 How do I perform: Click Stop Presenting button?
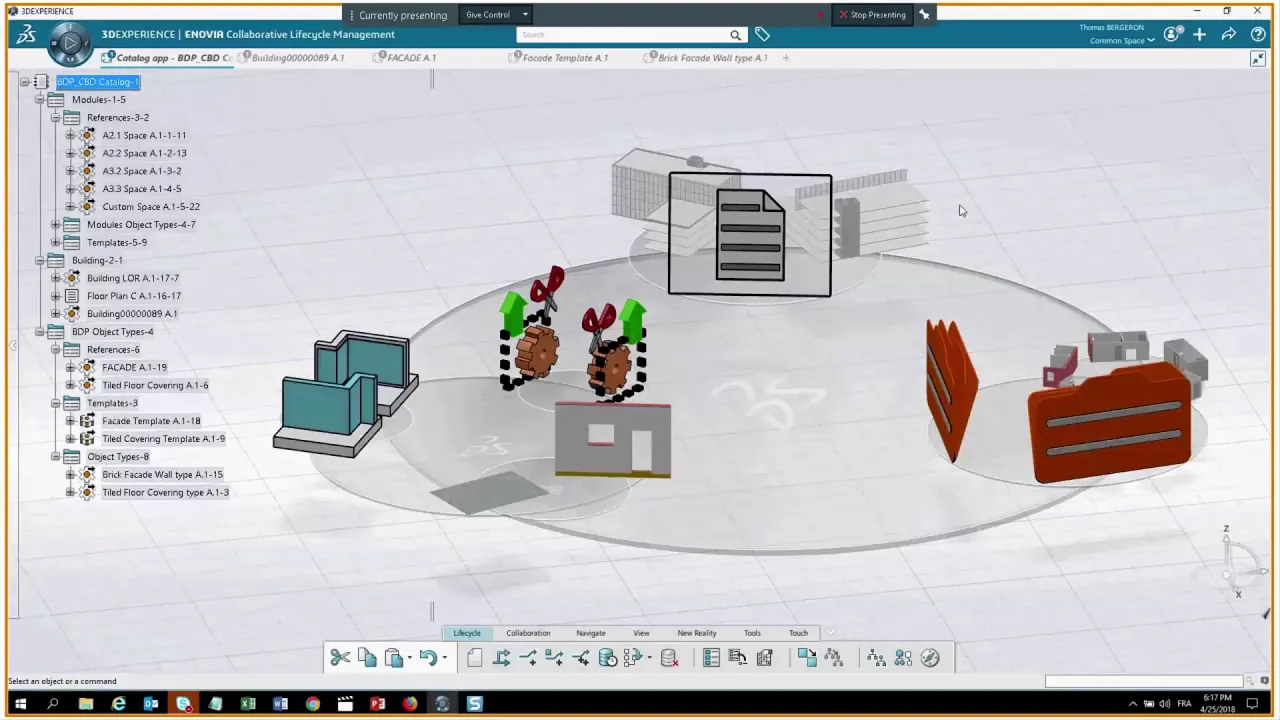(873, 14)
